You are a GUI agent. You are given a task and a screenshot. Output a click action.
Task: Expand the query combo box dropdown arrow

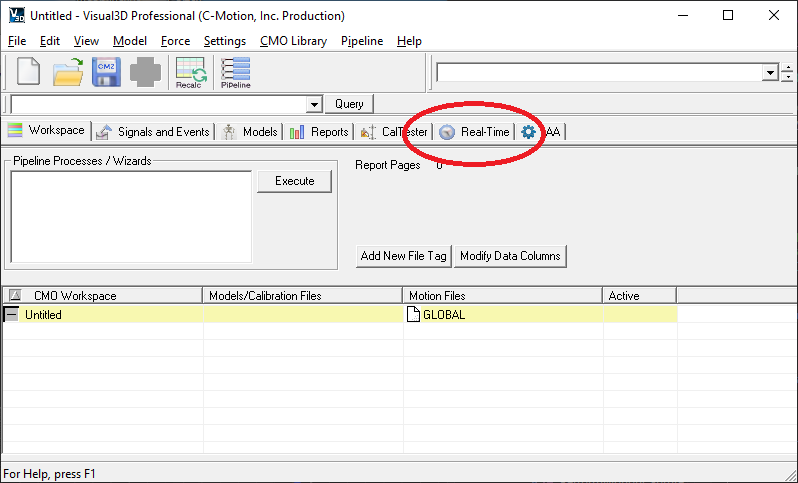[x=315, y=105]
